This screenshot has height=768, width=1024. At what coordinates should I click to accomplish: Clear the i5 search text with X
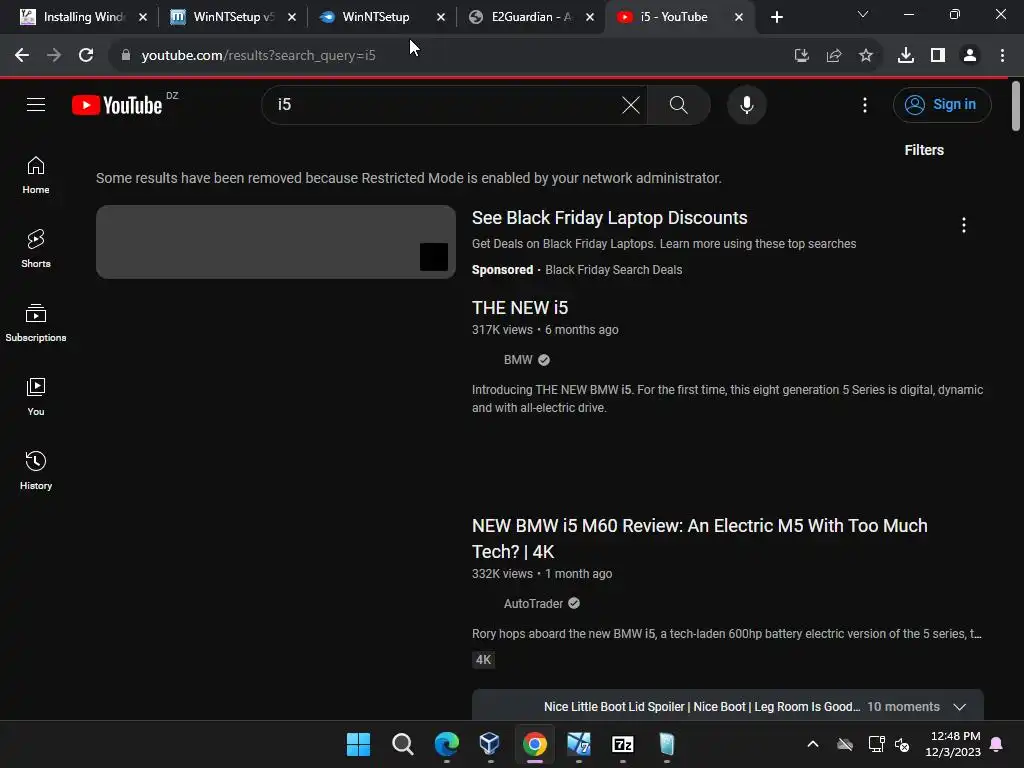click(630, 104)
